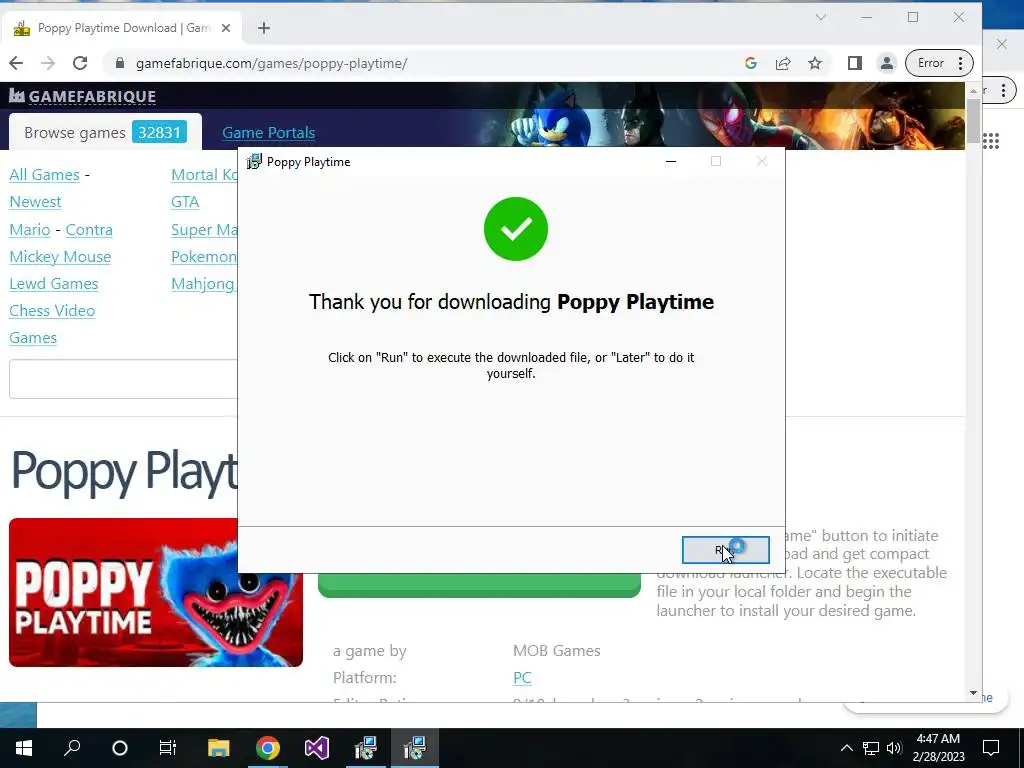The width and height of the screenshot is (1024, 768).
Task: Click the share page icon
Action: coord(783,63)
